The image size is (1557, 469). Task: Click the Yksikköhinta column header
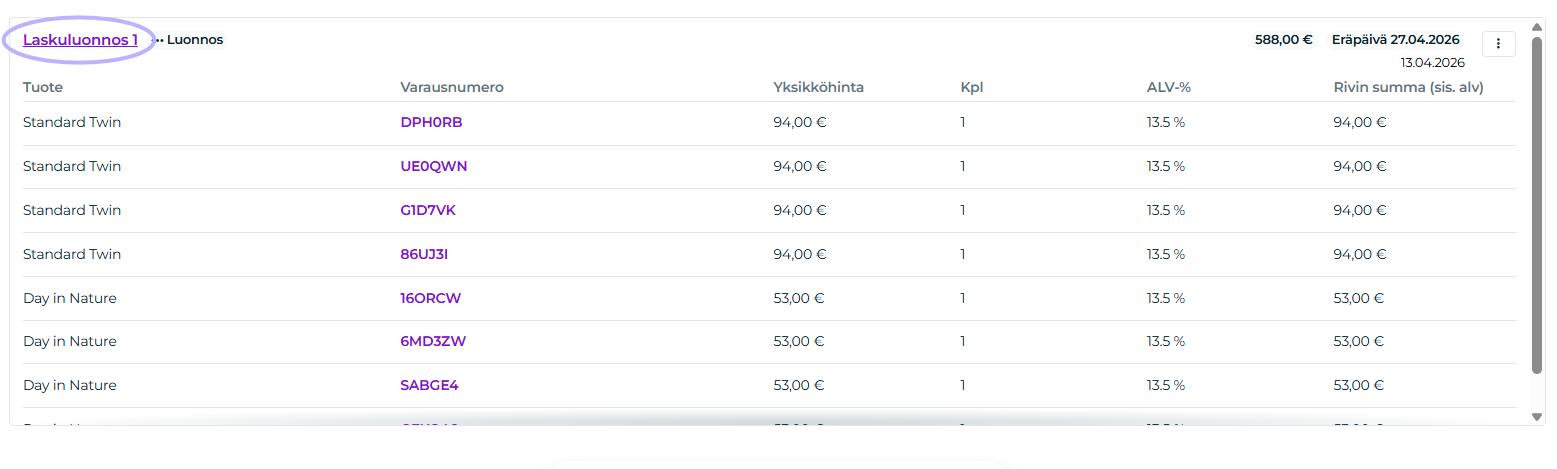[x=818, y=87]
